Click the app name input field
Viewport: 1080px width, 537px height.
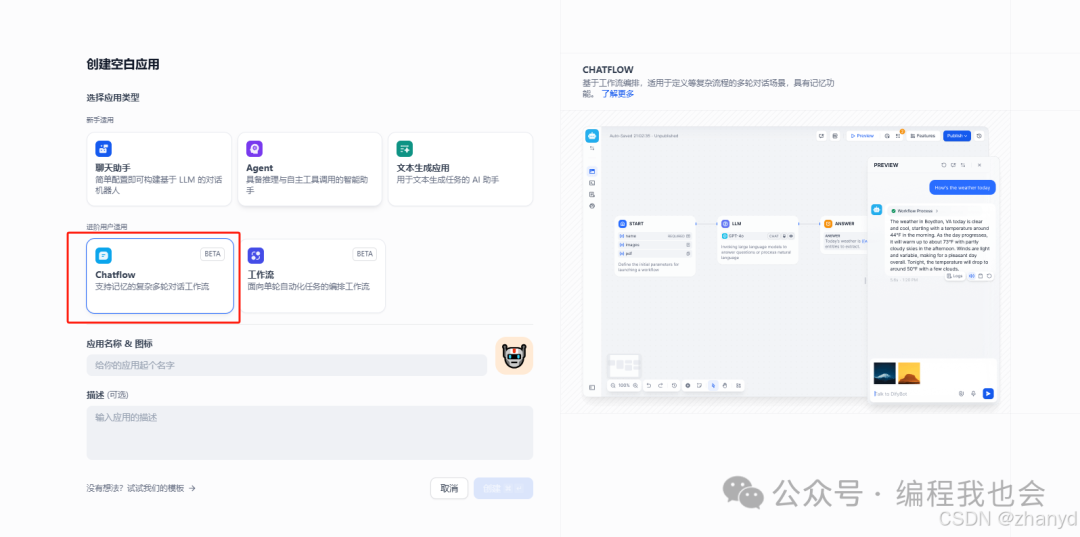[286, 366]
